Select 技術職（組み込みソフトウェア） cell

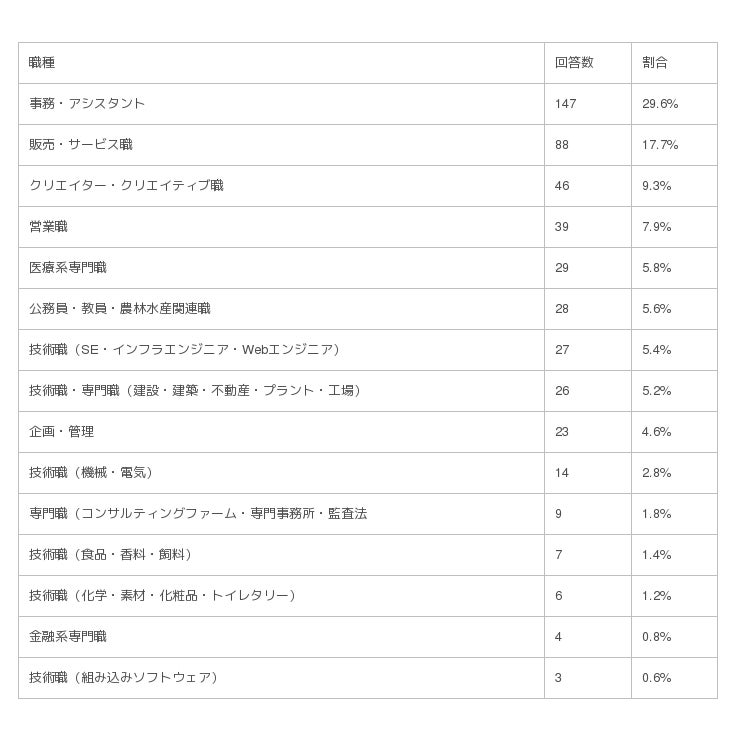pos(124,678)
